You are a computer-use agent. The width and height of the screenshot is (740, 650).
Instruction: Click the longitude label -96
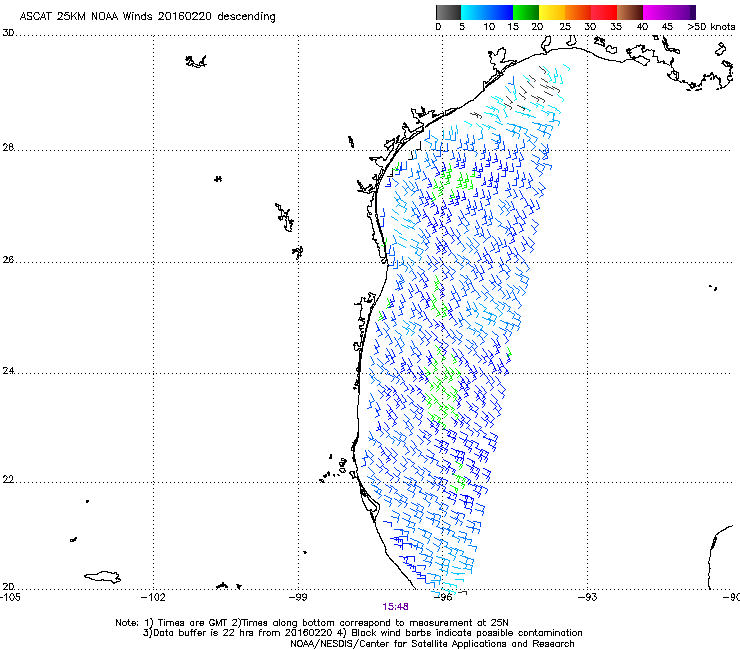(x=443, y=597)
